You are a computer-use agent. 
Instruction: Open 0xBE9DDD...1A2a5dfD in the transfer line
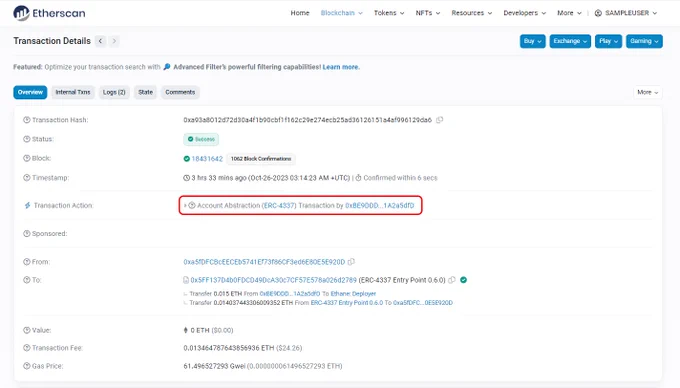290,293
